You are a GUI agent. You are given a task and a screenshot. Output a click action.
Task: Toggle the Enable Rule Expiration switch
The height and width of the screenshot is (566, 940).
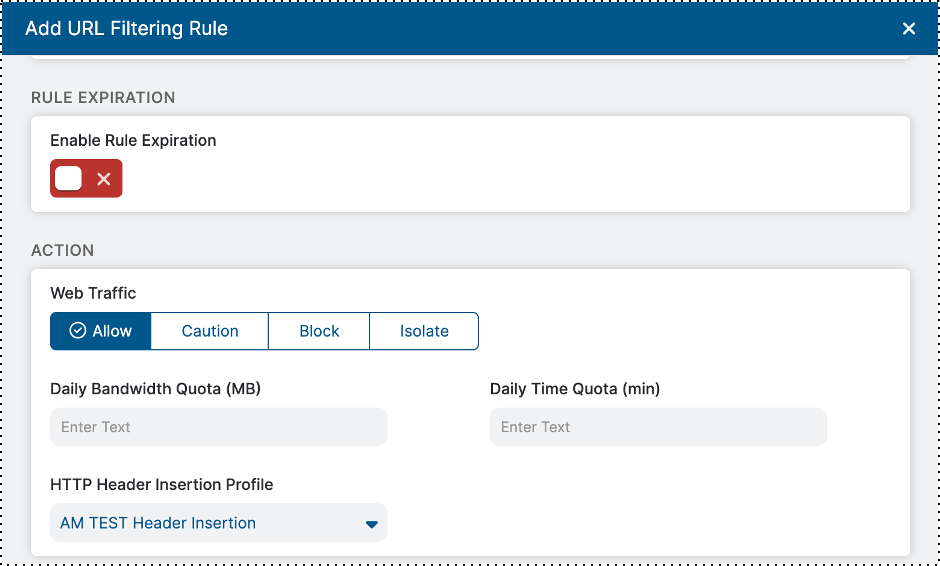click(86, 179)
